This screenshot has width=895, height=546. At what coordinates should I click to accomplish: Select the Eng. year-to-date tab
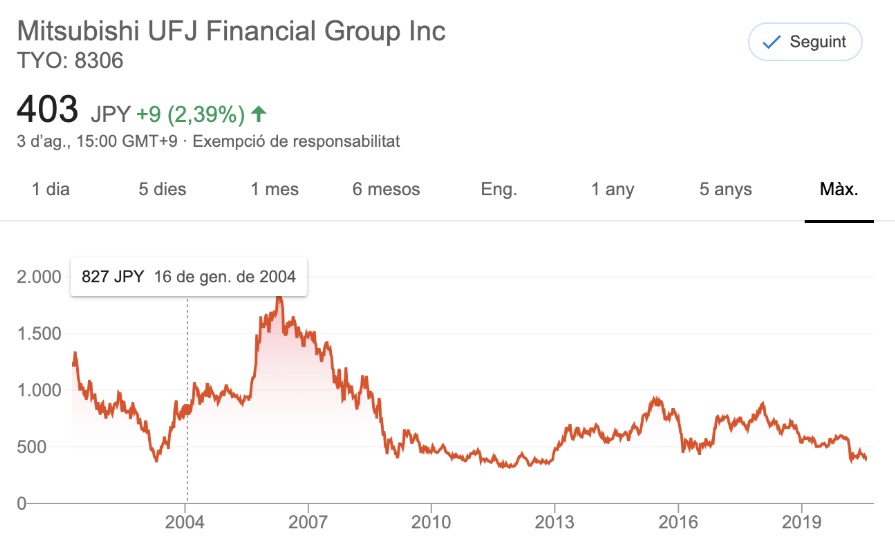click(x=499, y=189)
